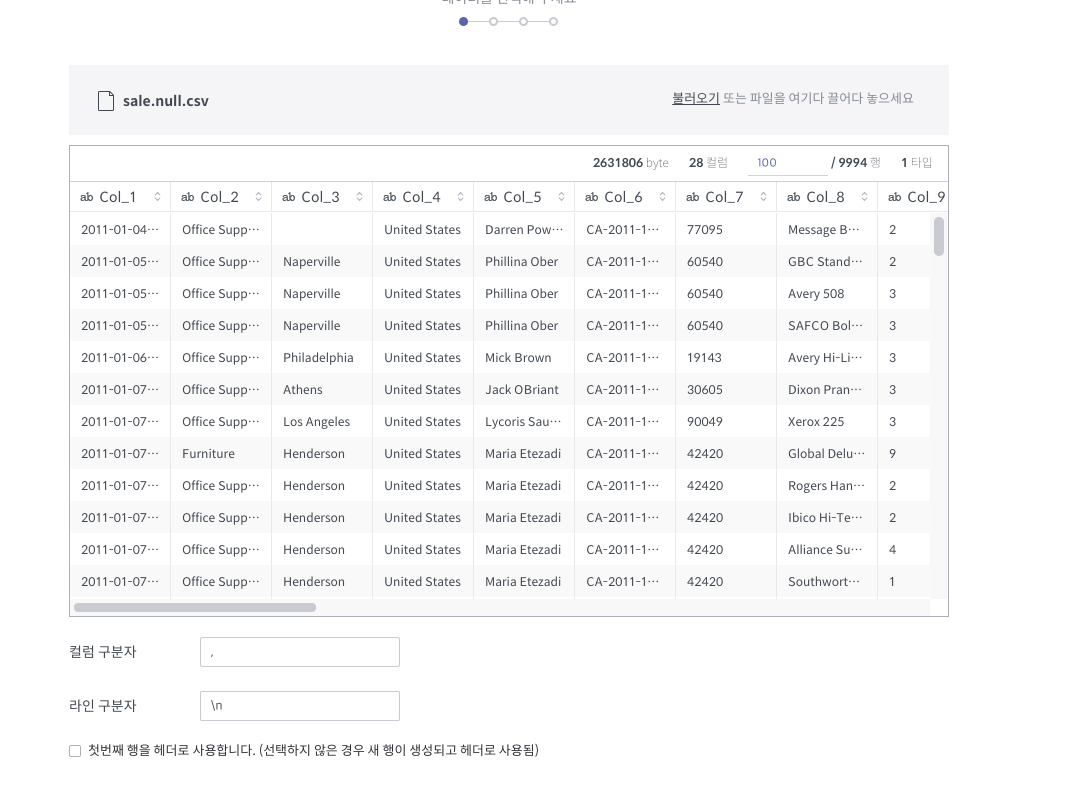The image size is (1077, 793).
Task: Select the first step indicator dot
Action: pyautogui.click(x=464, y=21)
